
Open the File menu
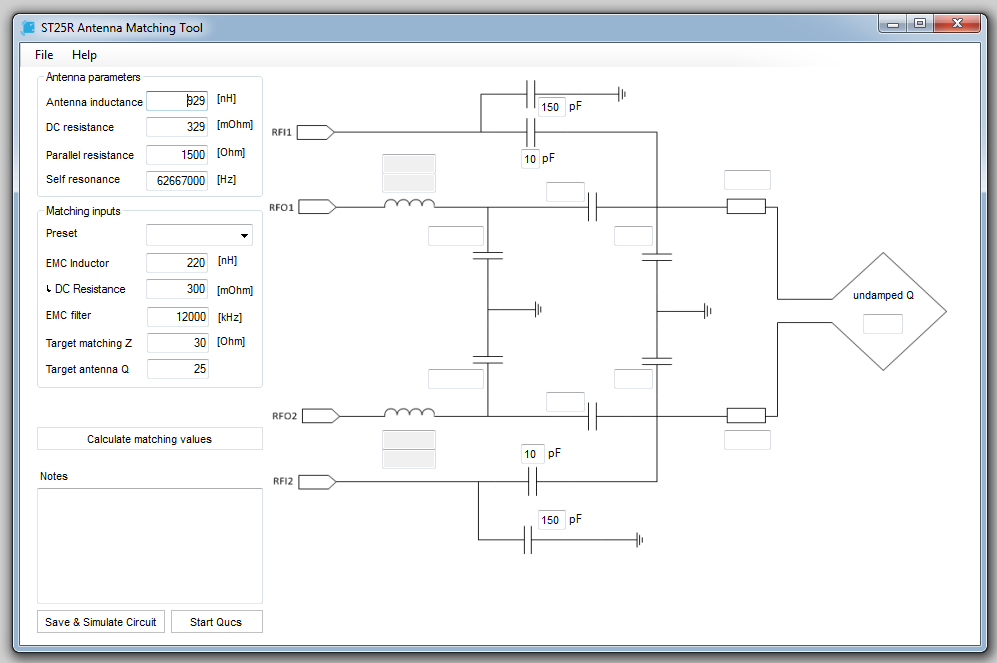coord(44,55)
